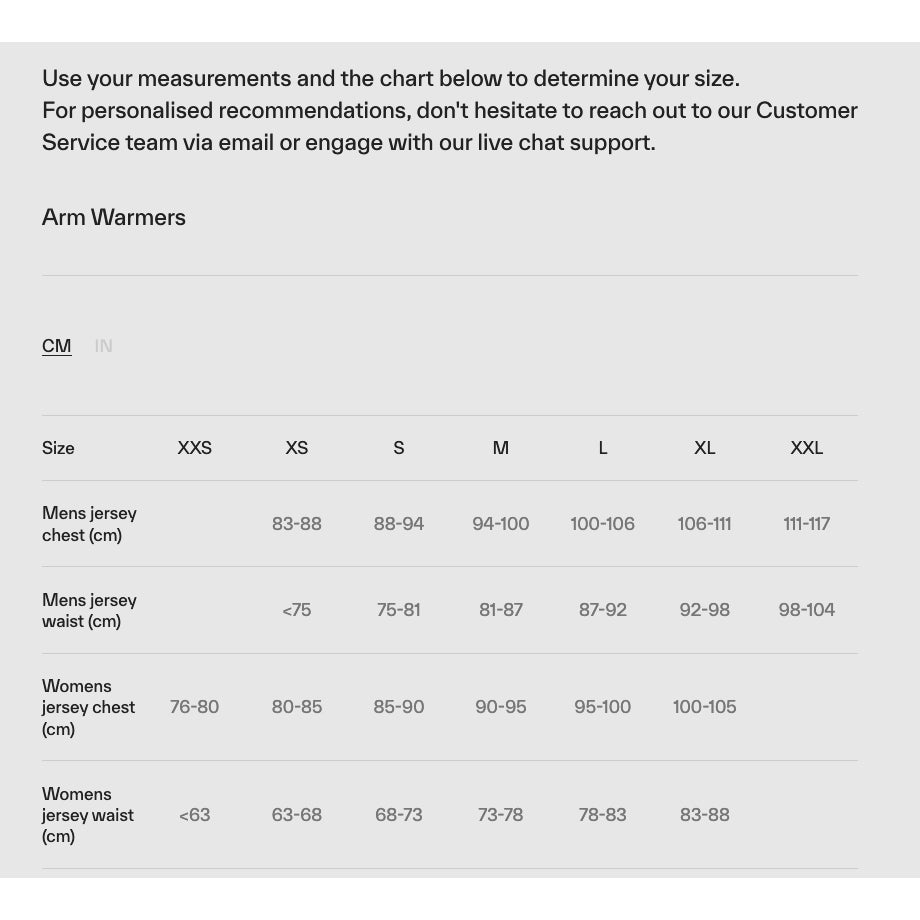
Task: Click the Womens jersey chest row label
Action: tap(88, 707)
